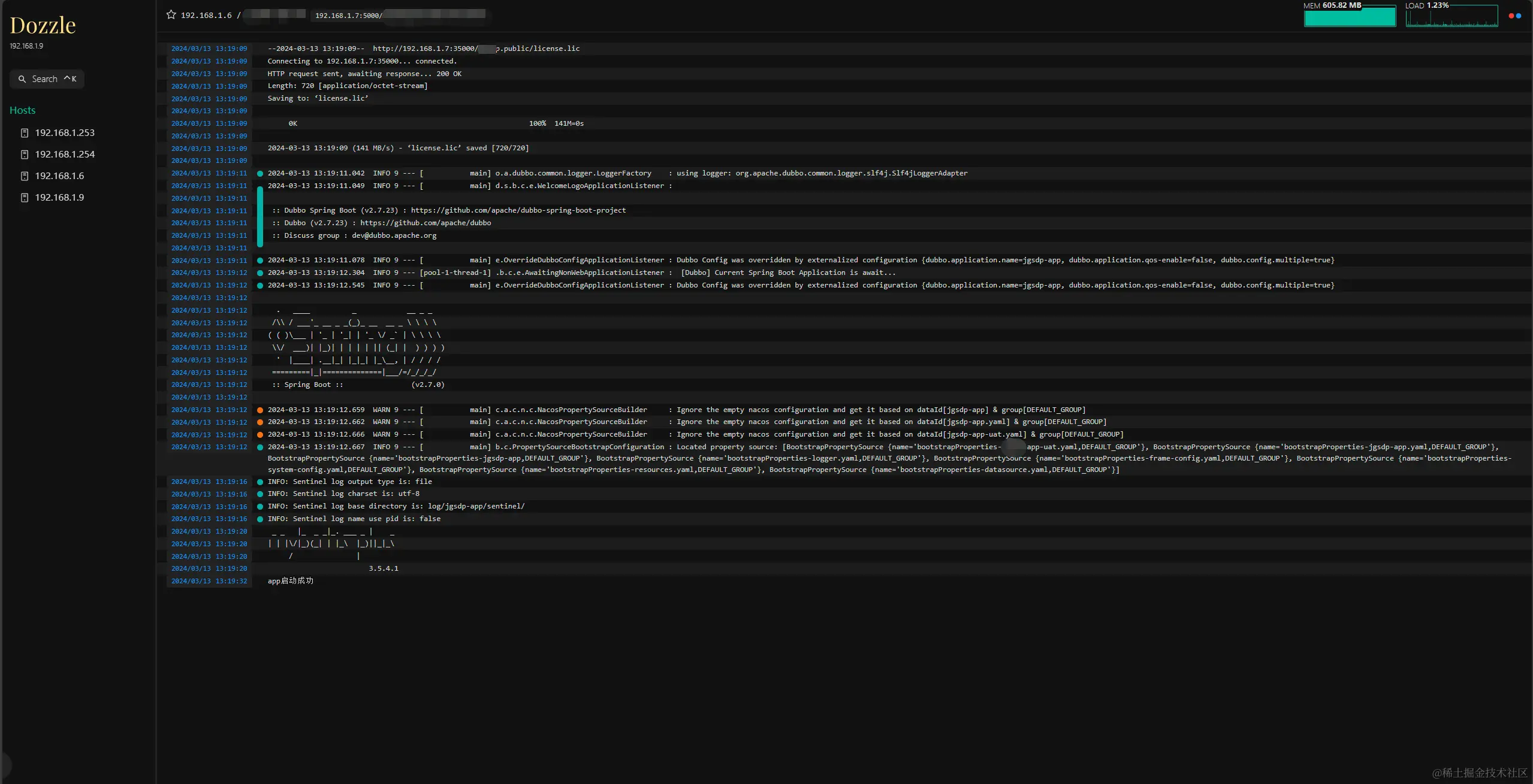Click the dubbo-spring-boot-project GitHub URL
Image resolution: width=1533 pixels, height=784 pixels.
518,210
